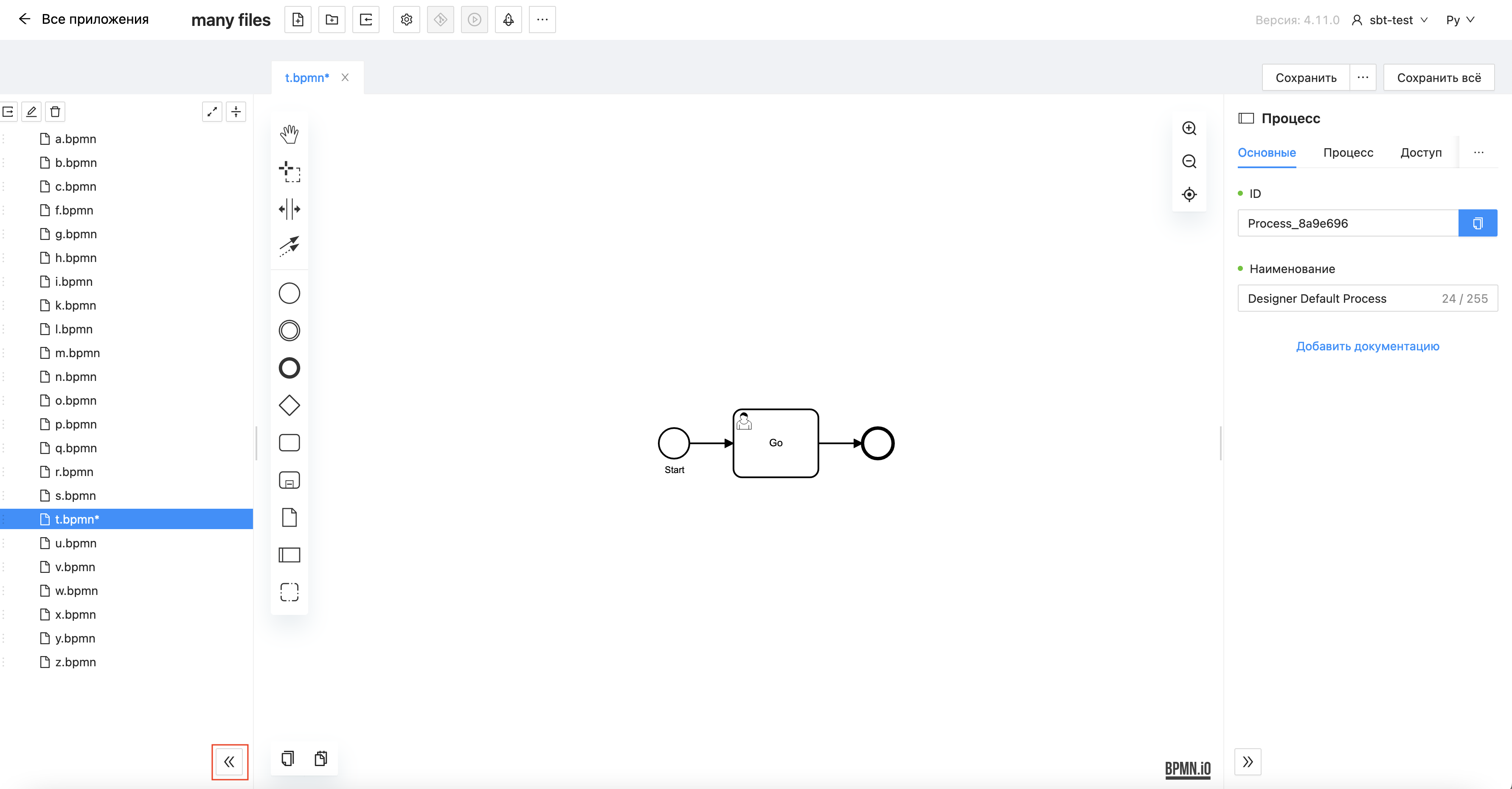
Task: Reset viewport with the center target icon
Action: pos(1189,194)
